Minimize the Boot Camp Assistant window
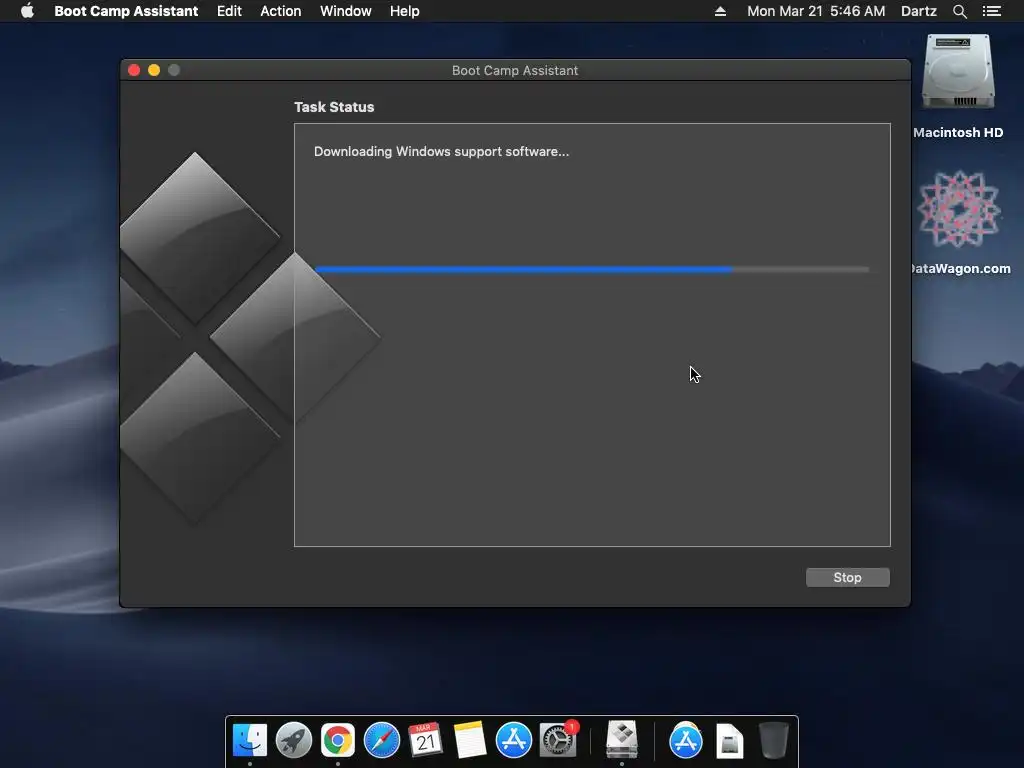 point(154,70)
